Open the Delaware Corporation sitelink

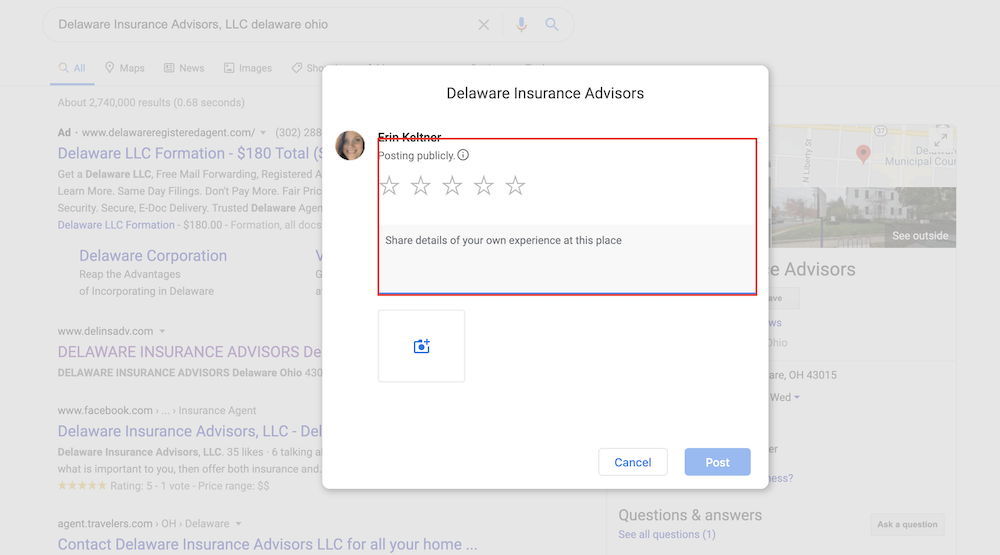153,256
